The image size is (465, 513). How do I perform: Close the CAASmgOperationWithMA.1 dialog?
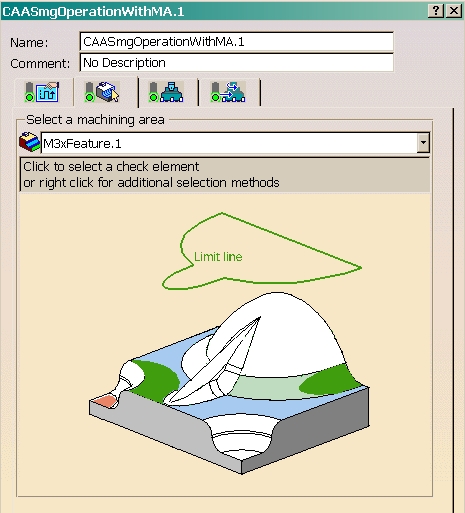[x=454, y=11]
